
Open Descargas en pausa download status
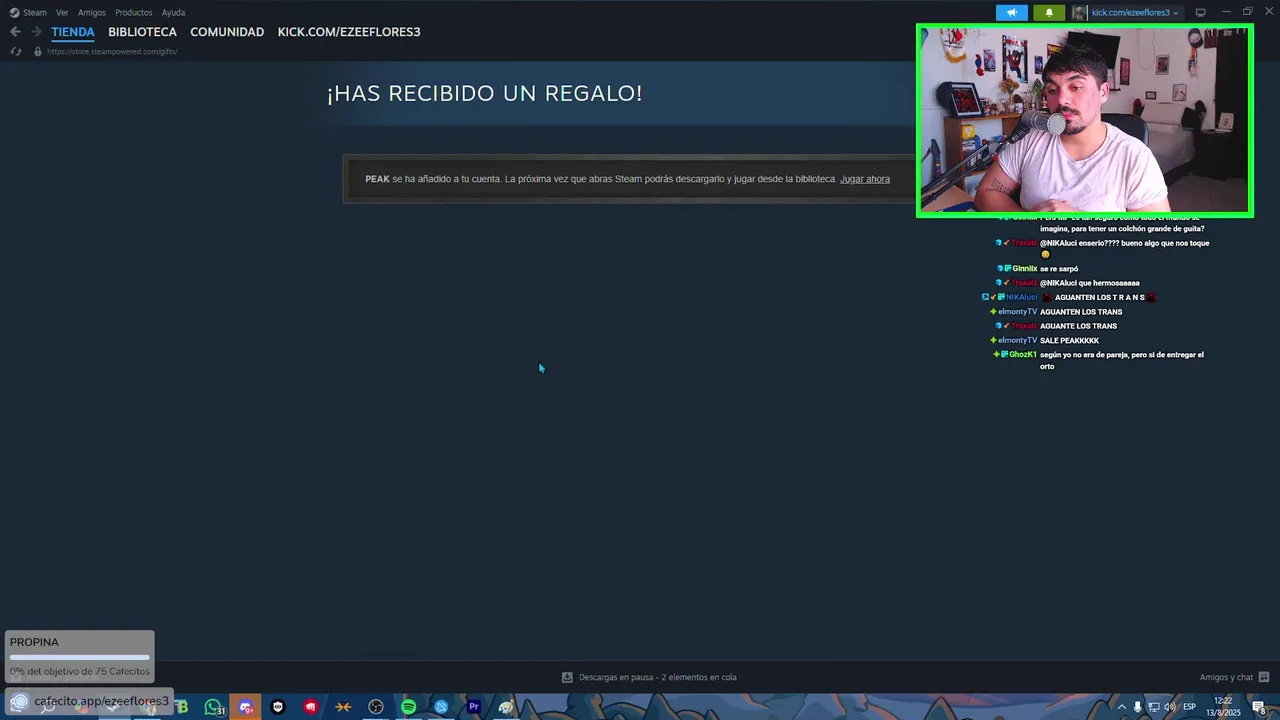click(657, 677)
